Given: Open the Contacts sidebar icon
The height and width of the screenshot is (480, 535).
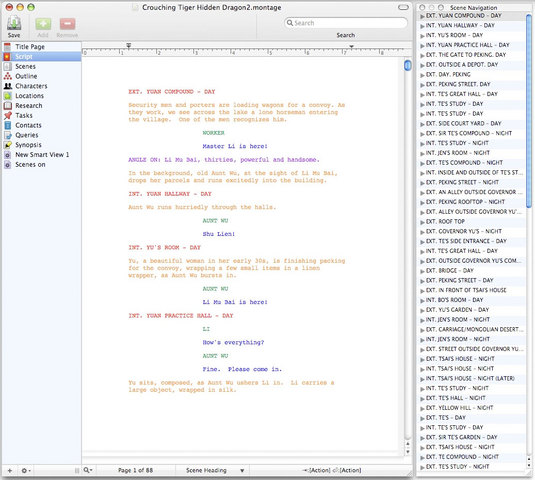Looking at the screenshot, I should [x=7, y=125].
